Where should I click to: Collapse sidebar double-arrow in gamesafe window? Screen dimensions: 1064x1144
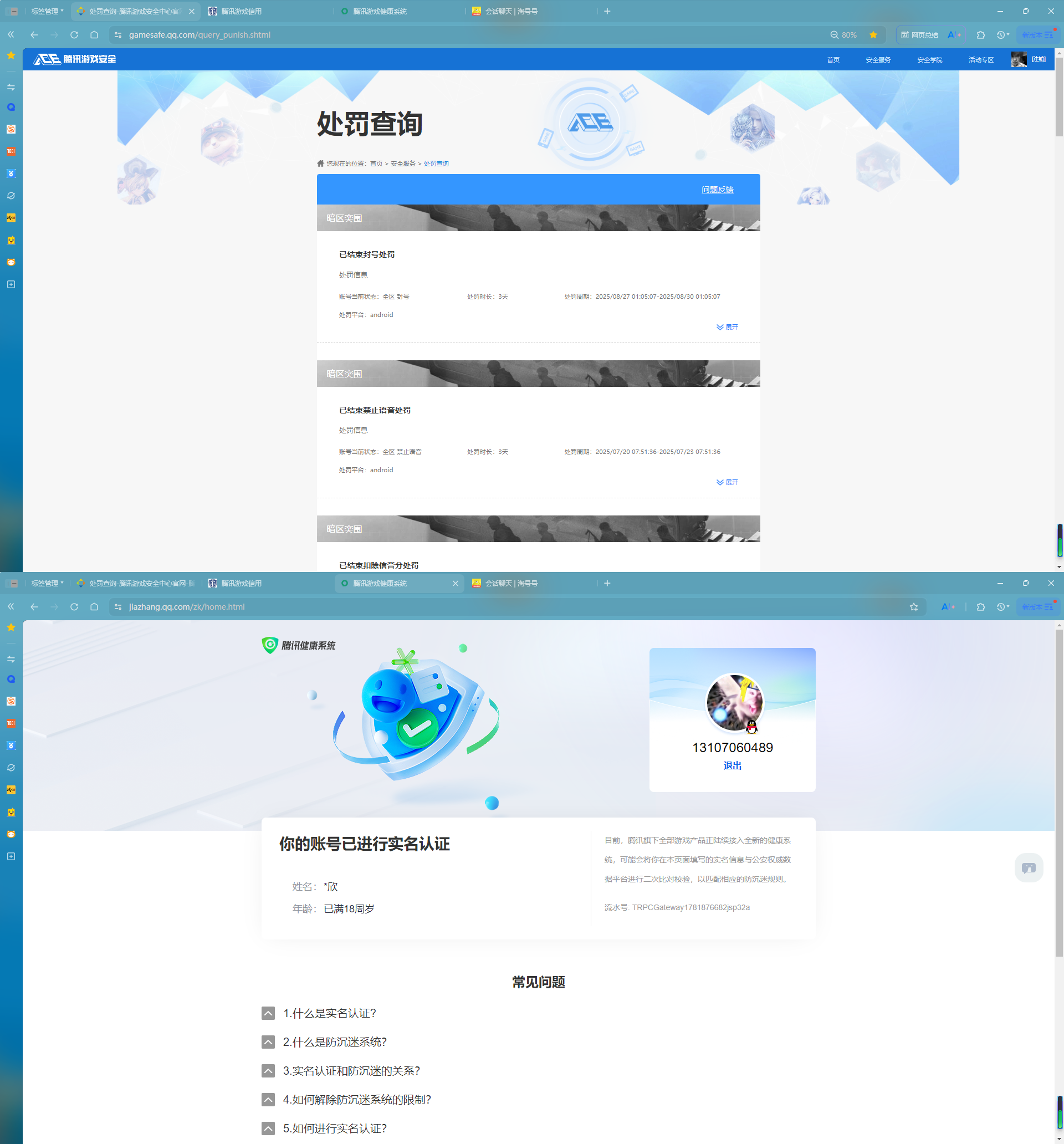tap(11, 35)
